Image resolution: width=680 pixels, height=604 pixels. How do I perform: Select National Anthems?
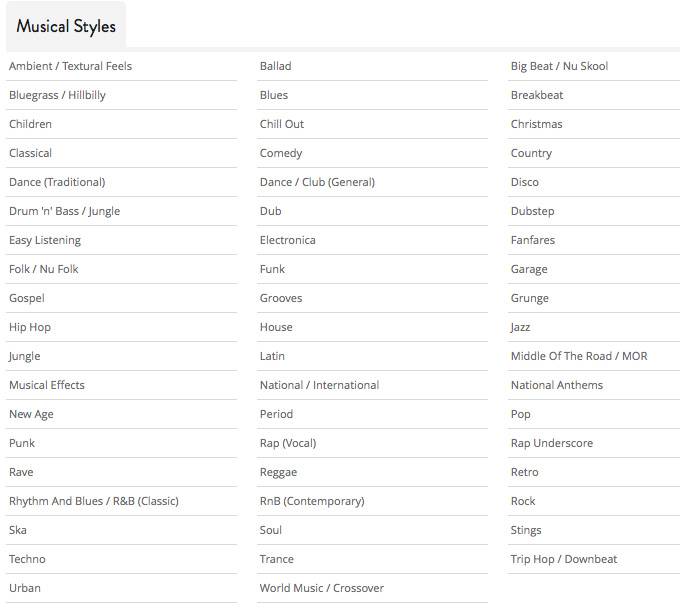coord(557,385)
